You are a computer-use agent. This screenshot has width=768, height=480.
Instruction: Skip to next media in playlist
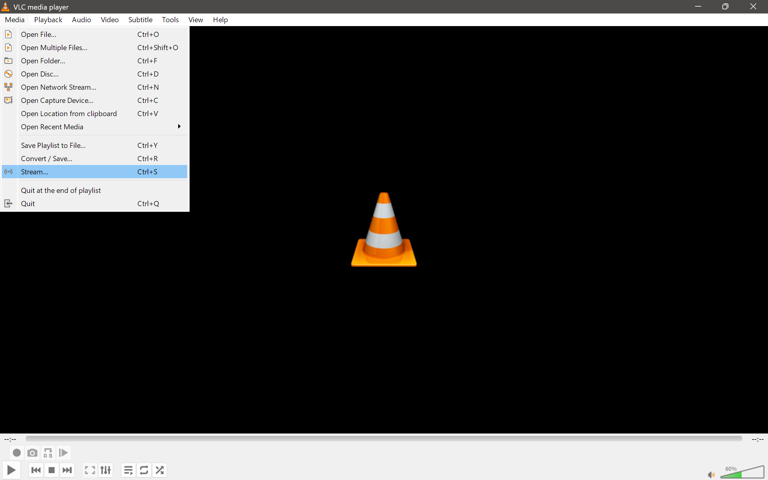[67, 470]
